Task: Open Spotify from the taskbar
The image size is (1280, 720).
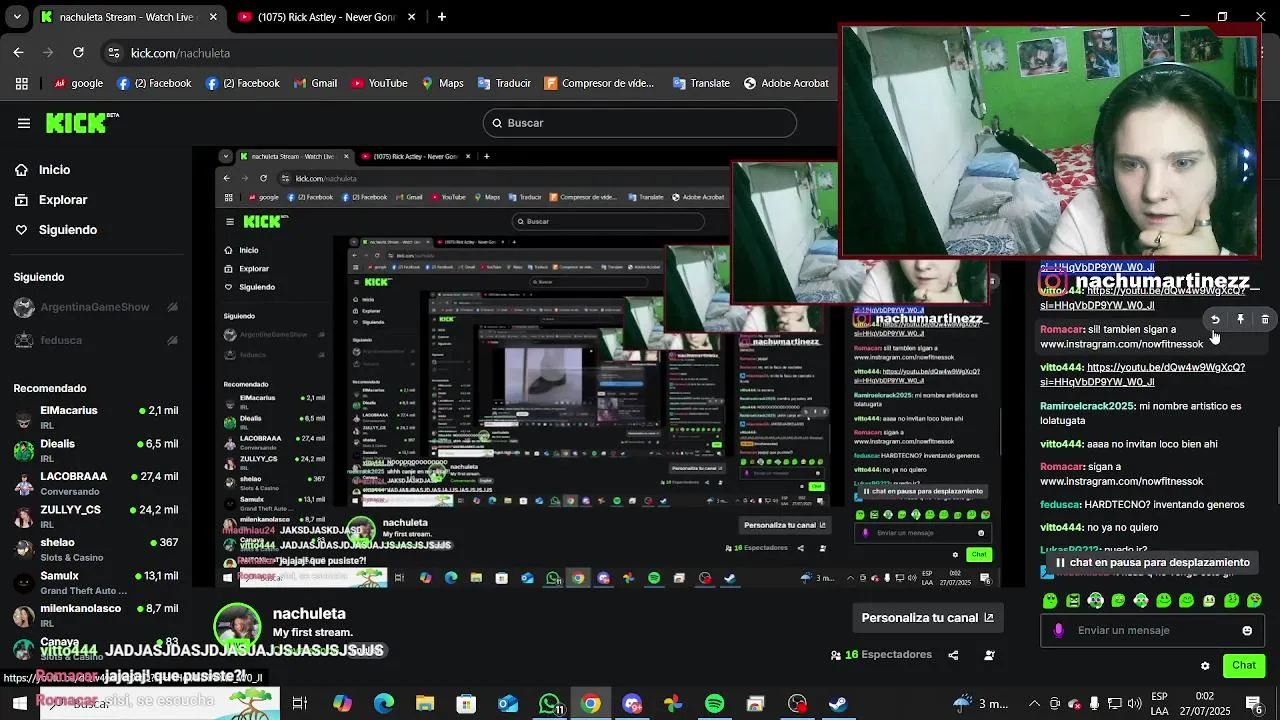Action: tap(714, 704)
